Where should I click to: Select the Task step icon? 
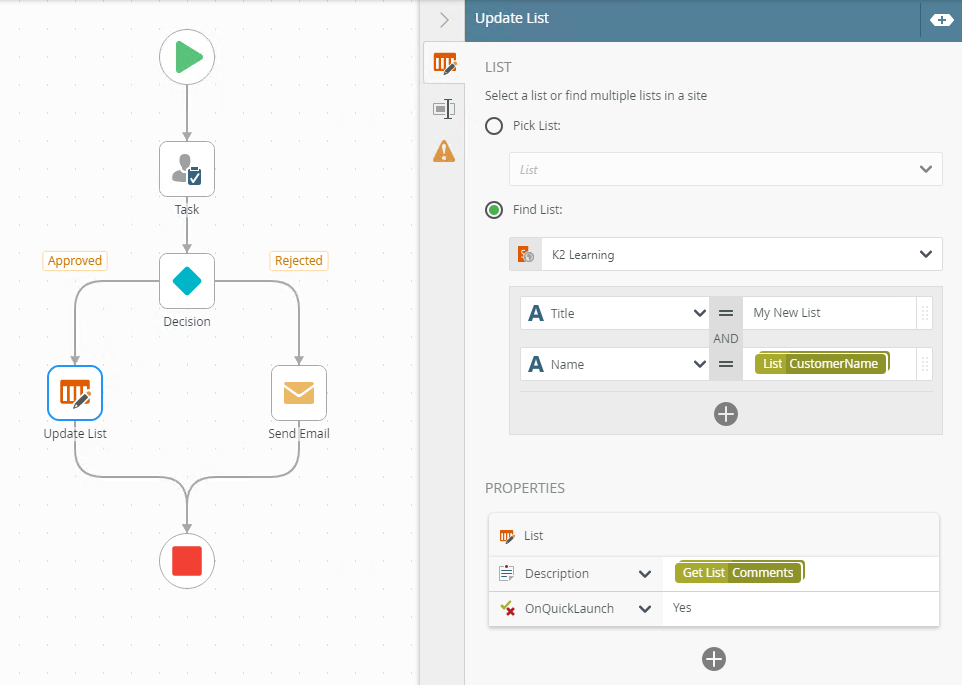pyautogui.click(x=187, y=169)
